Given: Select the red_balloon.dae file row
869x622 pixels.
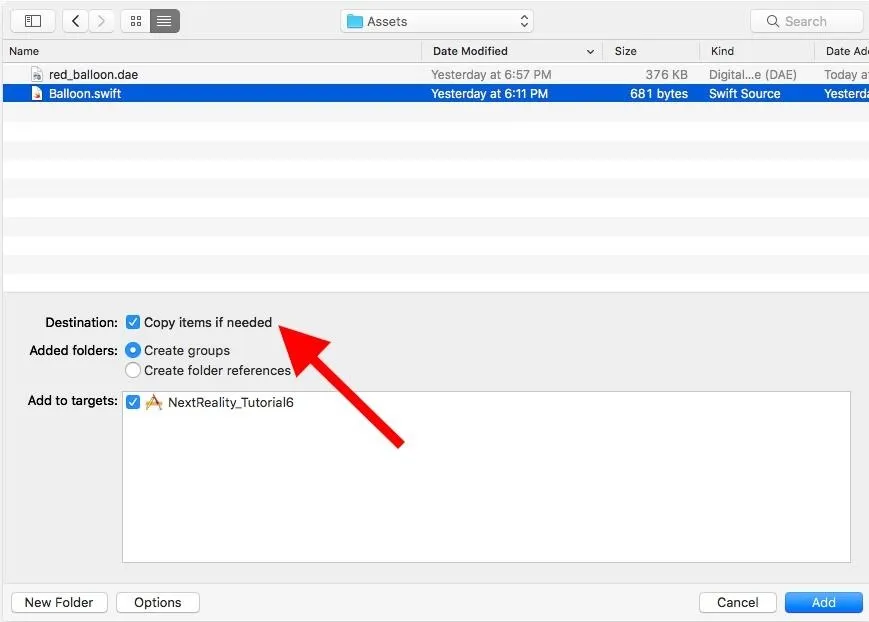Looking at the screenshot, I should click(x=436, y=74).
